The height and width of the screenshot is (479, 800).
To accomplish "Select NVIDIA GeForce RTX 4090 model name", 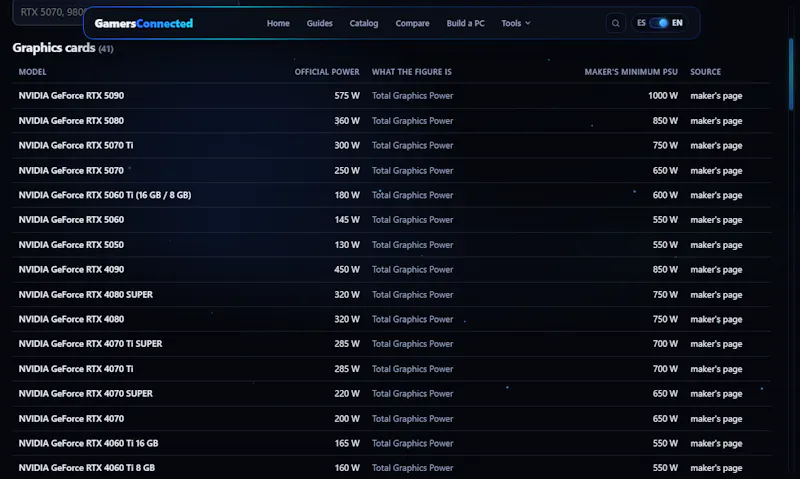I will tap(71, 269).
